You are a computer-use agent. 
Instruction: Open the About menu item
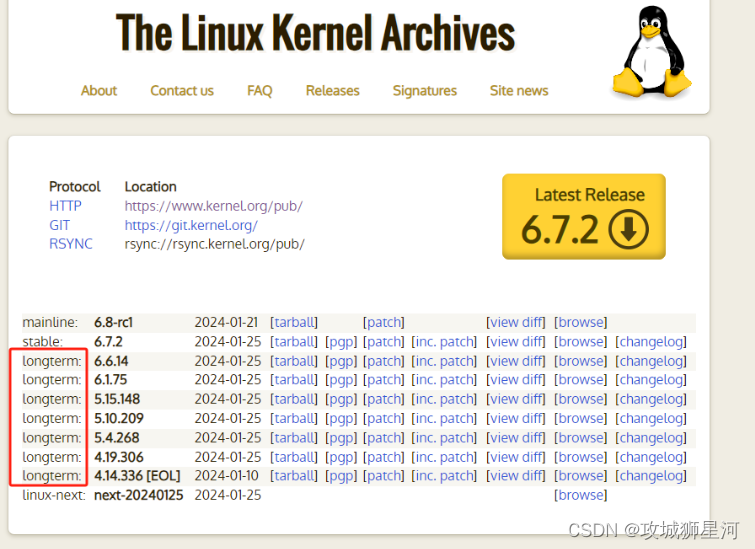pos(99,91)
